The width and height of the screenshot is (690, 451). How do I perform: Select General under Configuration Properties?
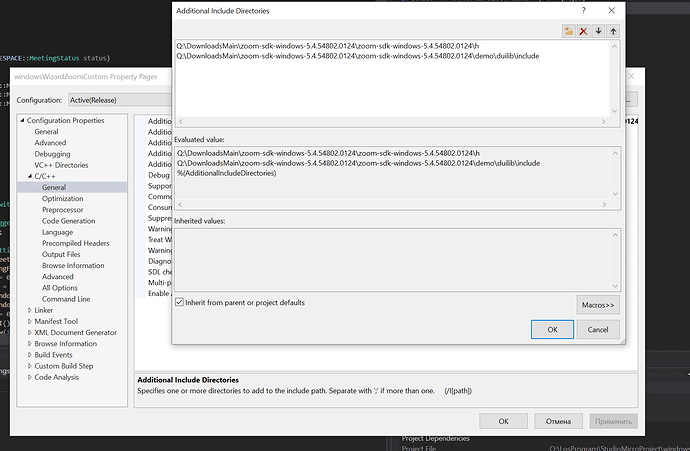click(46, 132)
